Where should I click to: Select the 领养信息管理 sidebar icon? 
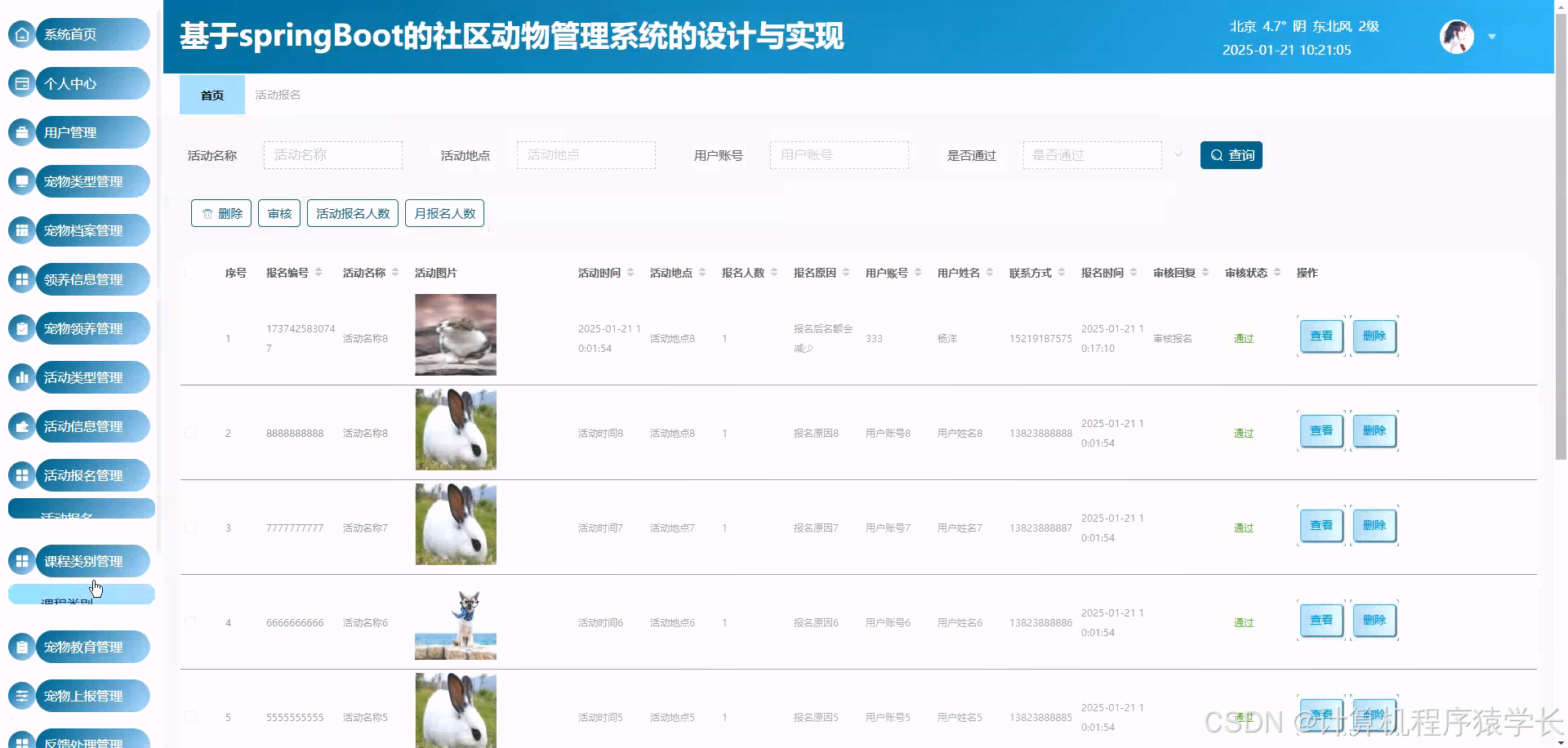[21, 279]
